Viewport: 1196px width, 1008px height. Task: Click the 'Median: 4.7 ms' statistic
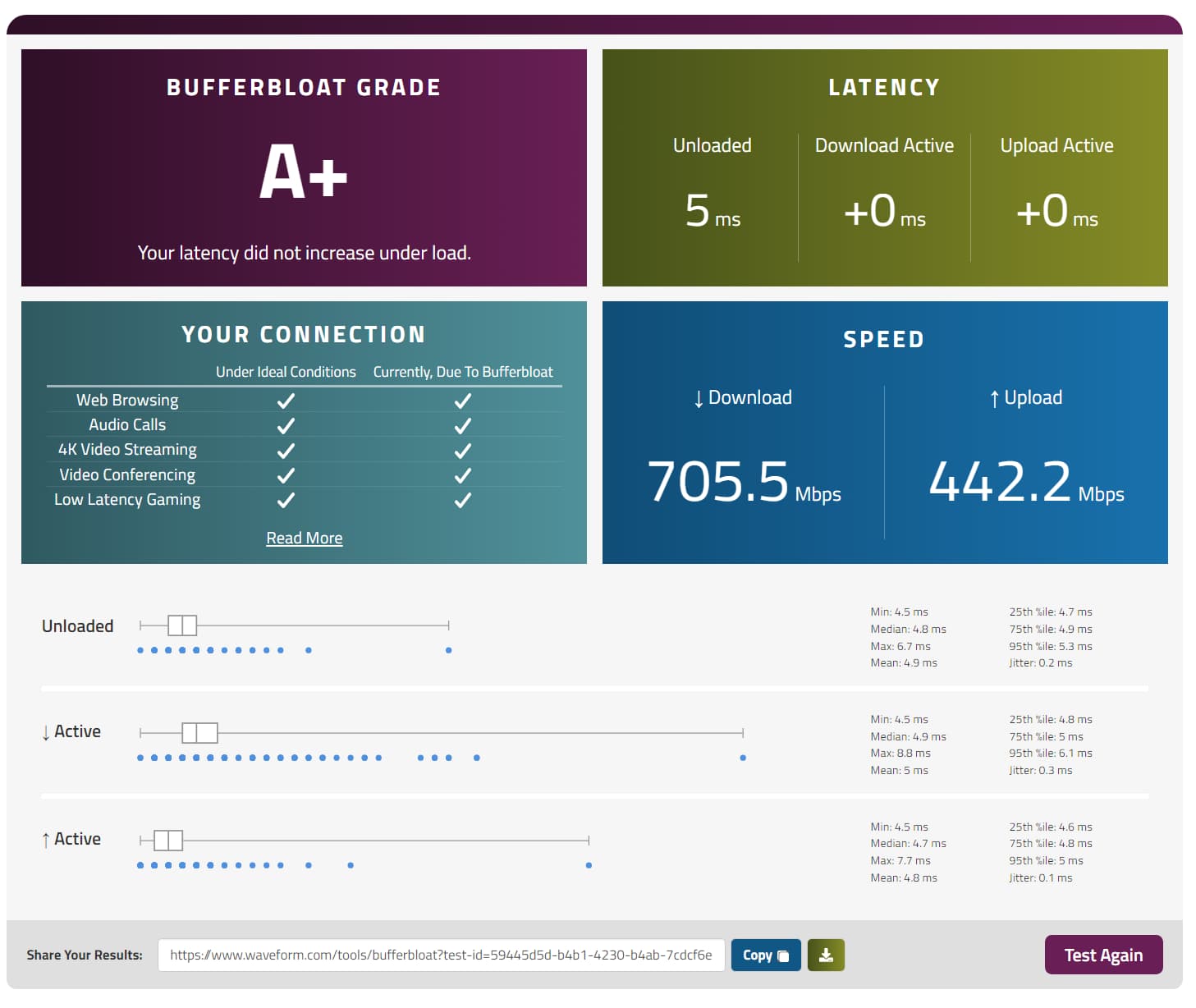click(x=908, y=843)
